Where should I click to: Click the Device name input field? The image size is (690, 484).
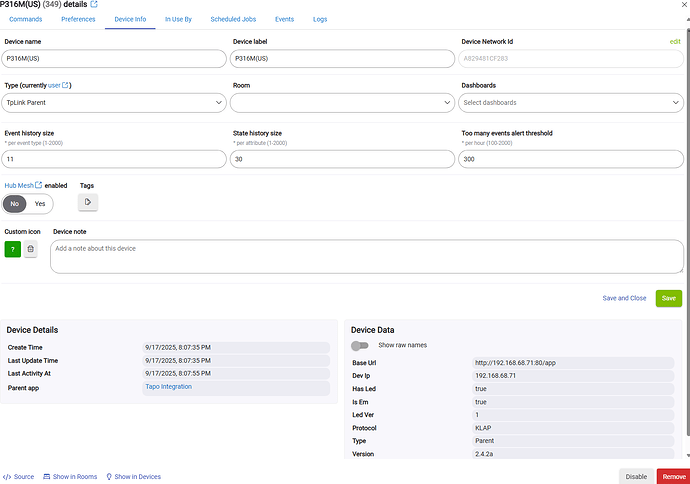coord(114,59)
